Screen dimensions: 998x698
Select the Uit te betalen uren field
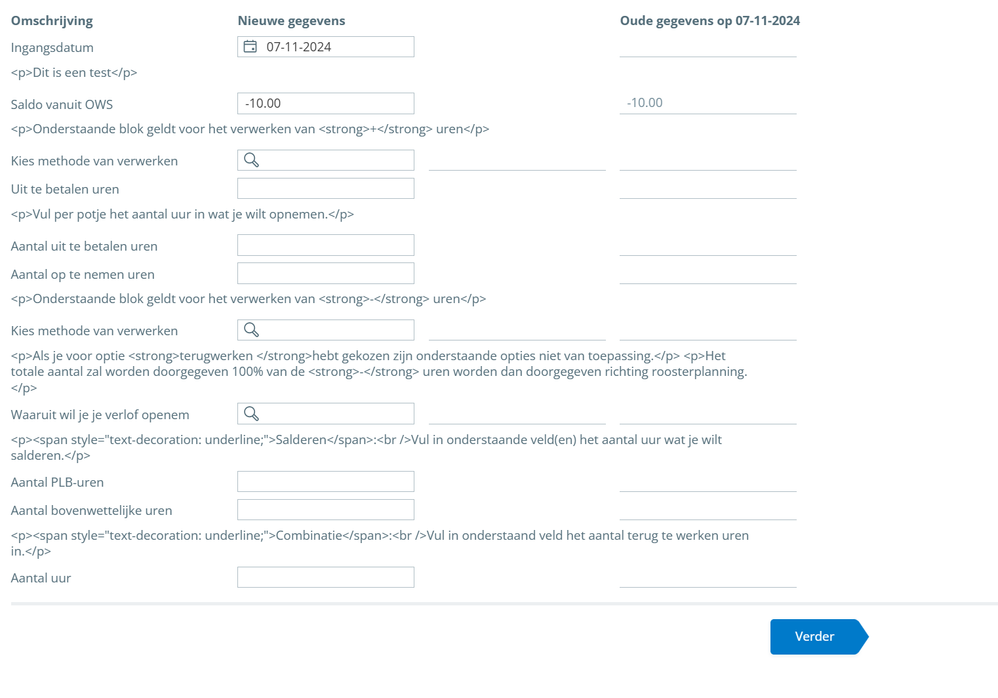pos(326,188)
